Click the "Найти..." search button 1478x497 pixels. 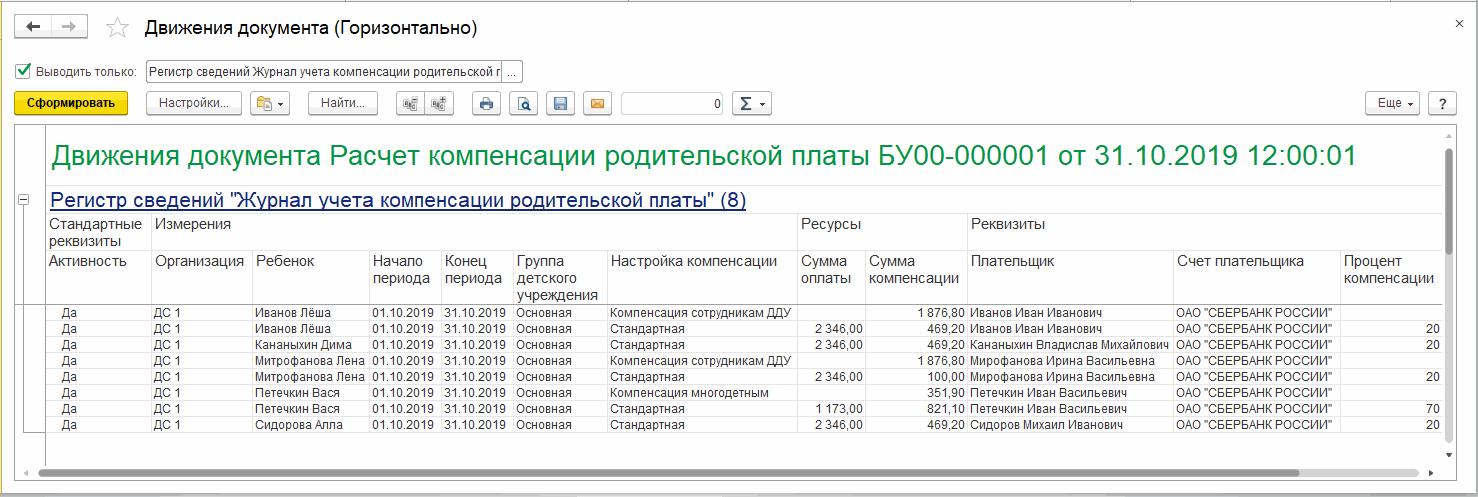click(343, 103)
